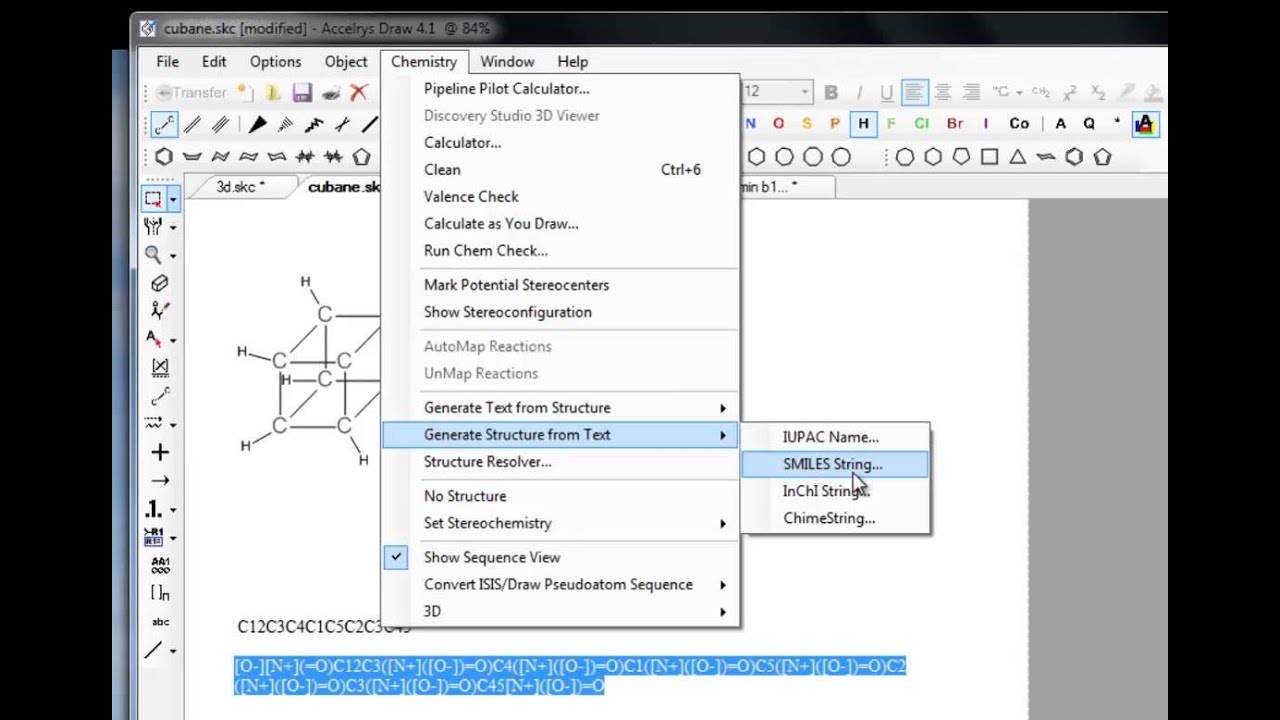The height and width of the screenshot is (720, 1280).
Task: Select the abc text tool
Action: 160,622
